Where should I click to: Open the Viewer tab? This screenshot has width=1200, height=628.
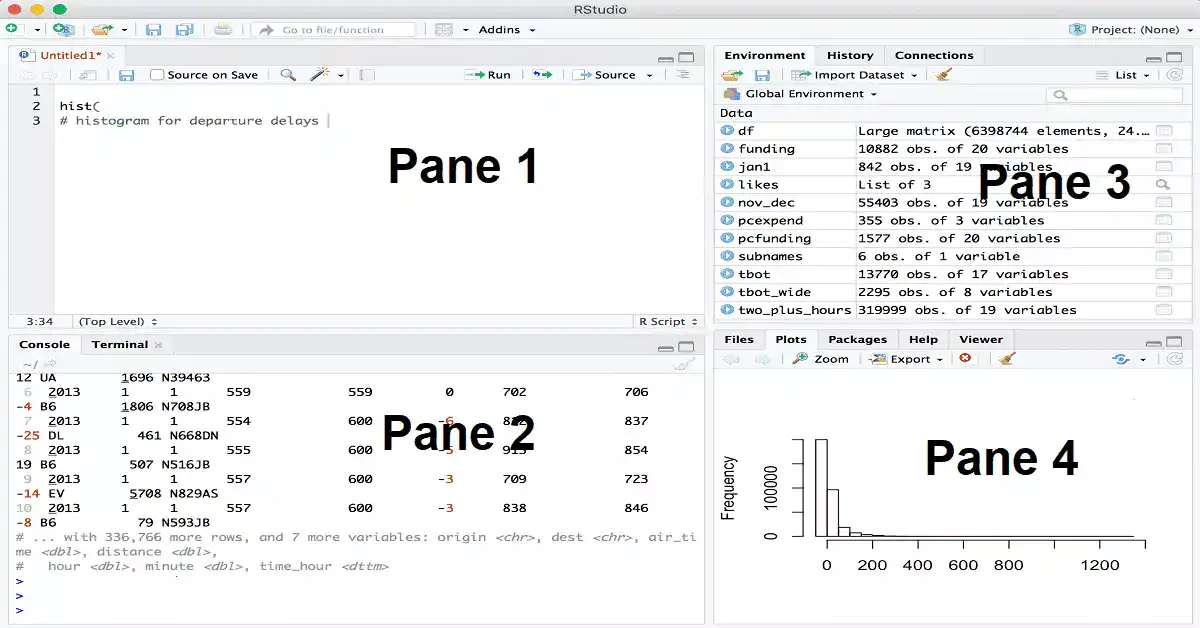(x=981, y=339)
